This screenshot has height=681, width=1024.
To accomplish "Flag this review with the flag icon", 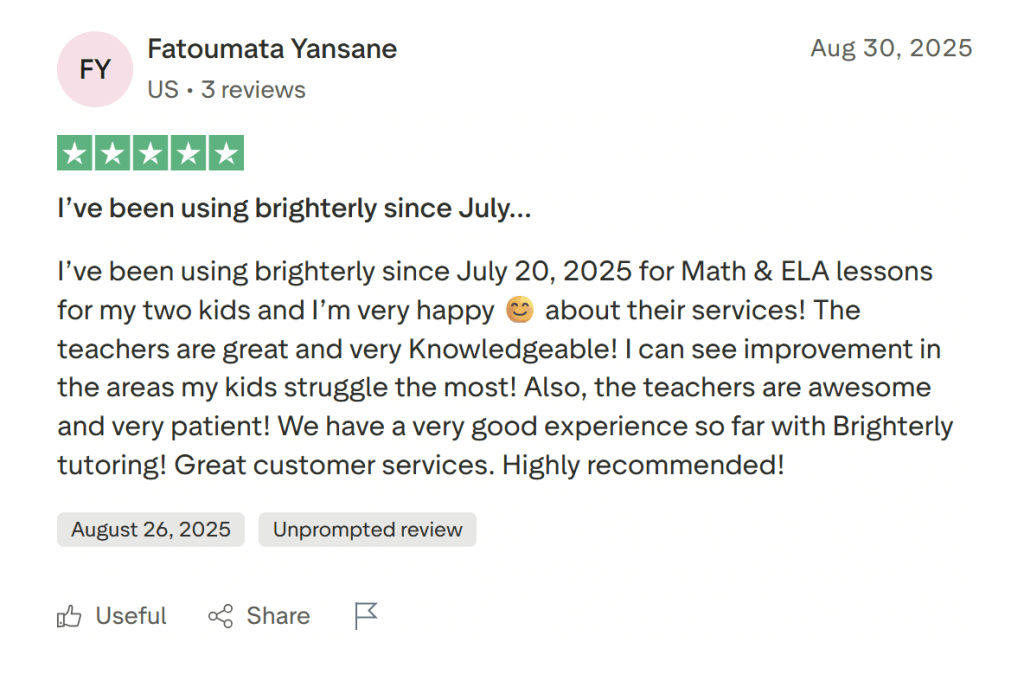I will (366, 616).
